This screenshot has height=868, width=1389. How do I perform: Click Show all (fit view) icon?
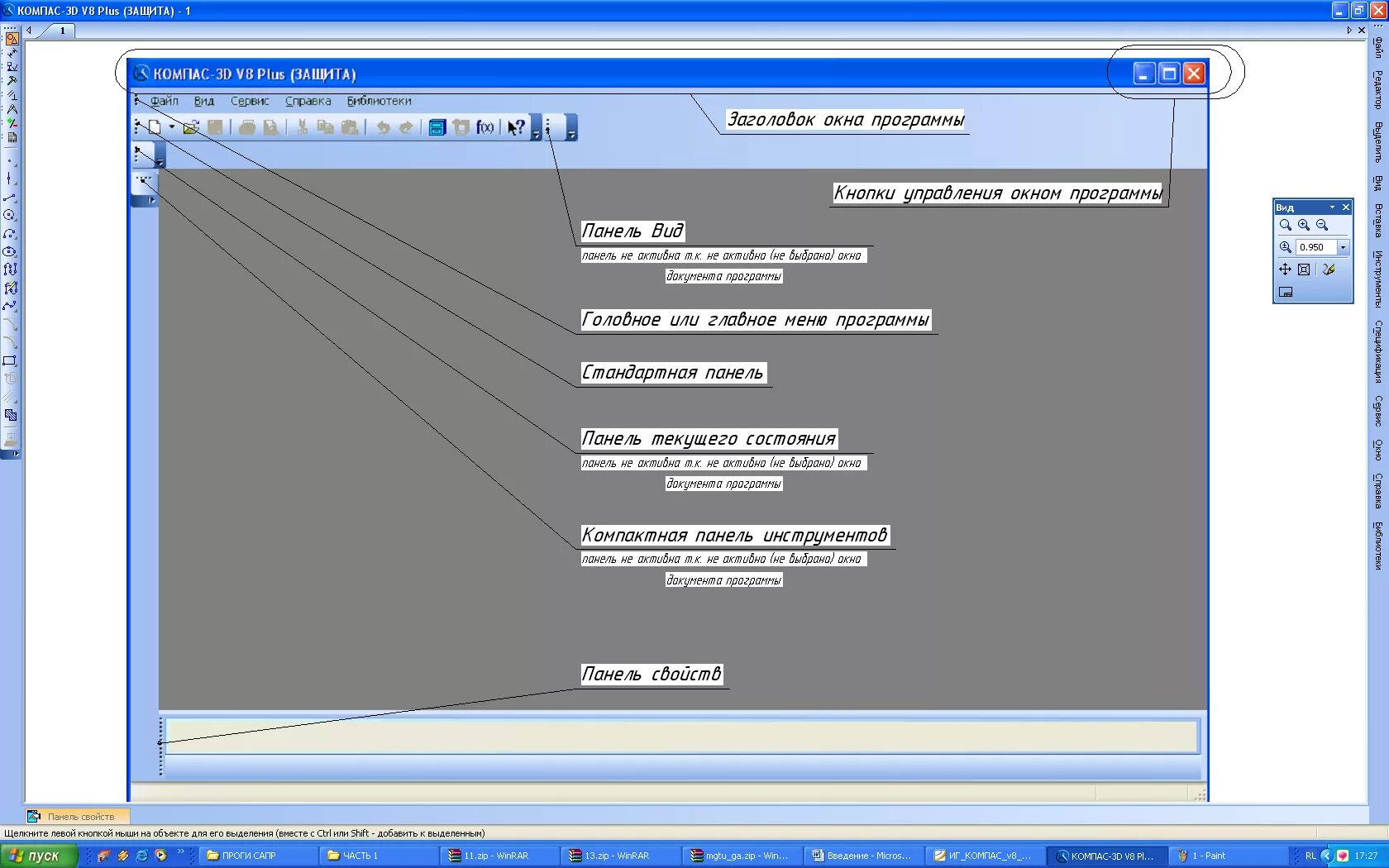(x=1304, y=269)
